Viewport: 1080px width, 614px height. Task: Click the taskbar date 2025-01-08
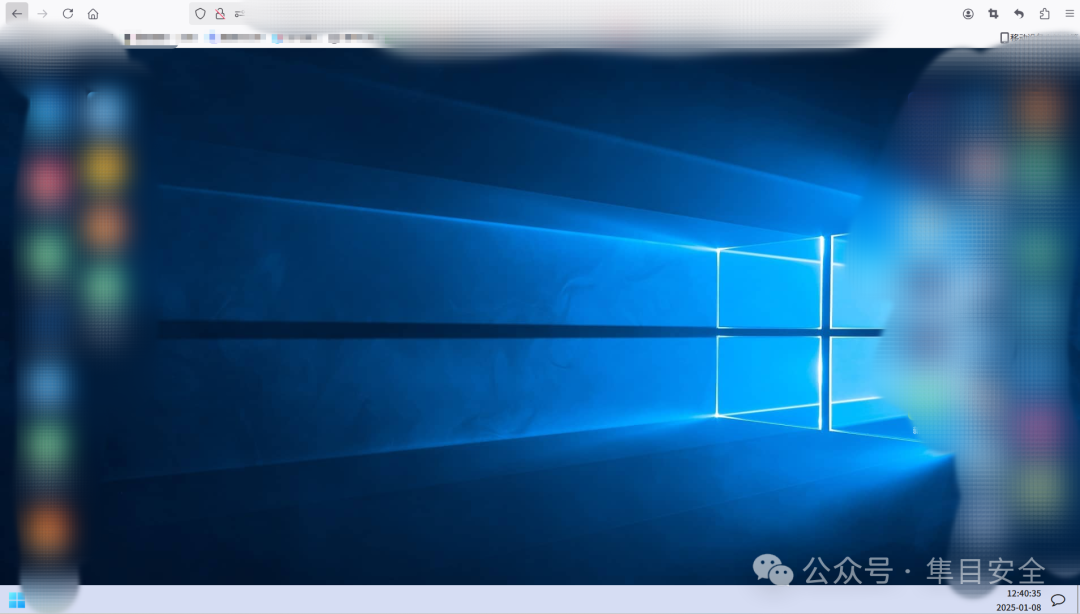coord(1019,607)
